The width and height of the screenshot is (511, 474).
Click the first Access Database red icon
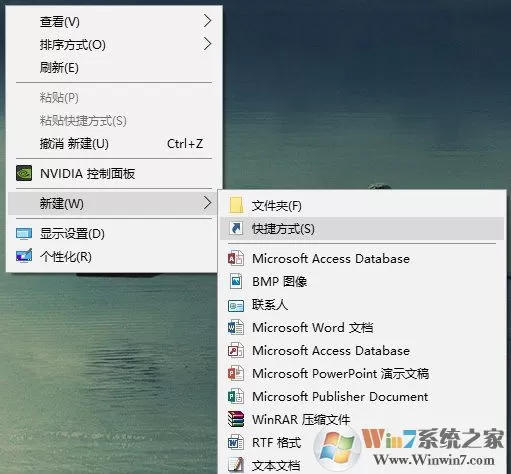tap(236, 258)
